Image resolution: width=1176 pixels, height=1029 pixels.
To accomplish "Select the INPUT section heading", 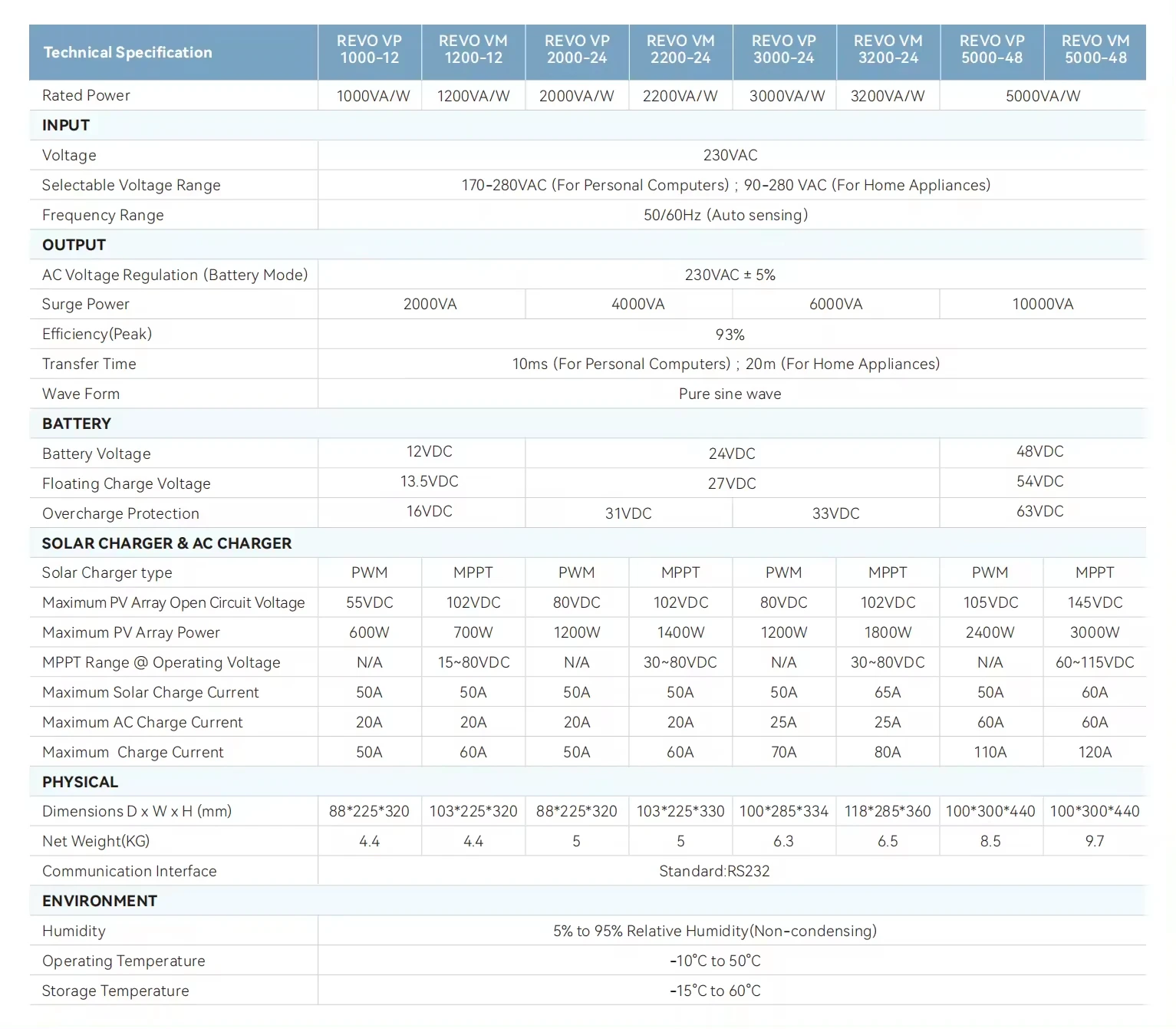I will 66,125.
